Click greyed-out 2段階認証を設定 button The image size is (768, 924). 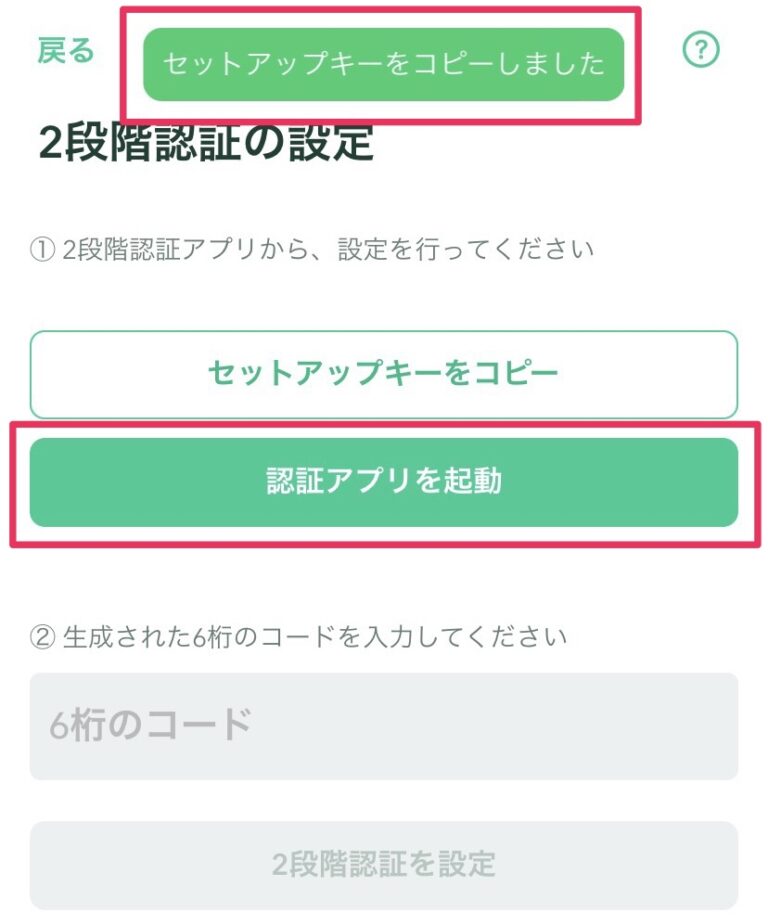384,865
